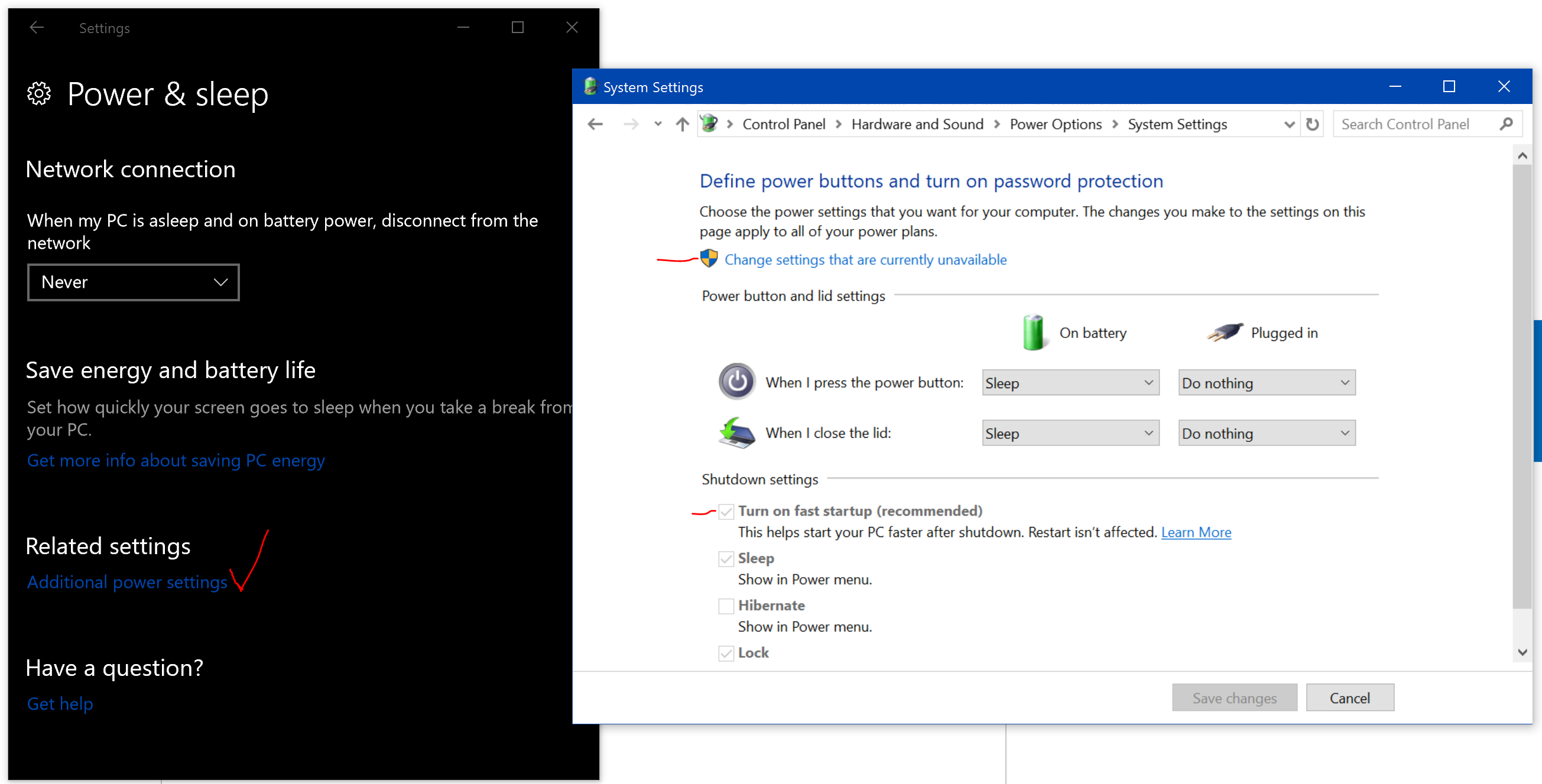Click System Settings title bar icon
Viewport: 1542px width, 784px height.
(x=590, y=86)
